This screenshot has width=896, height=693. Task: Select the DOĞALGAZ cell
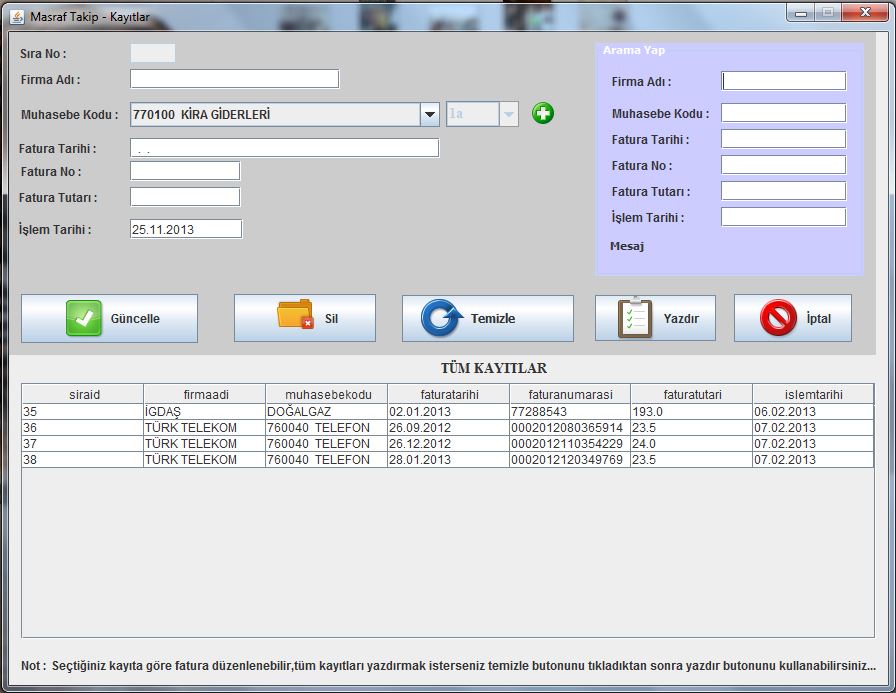tap(326, 411)
